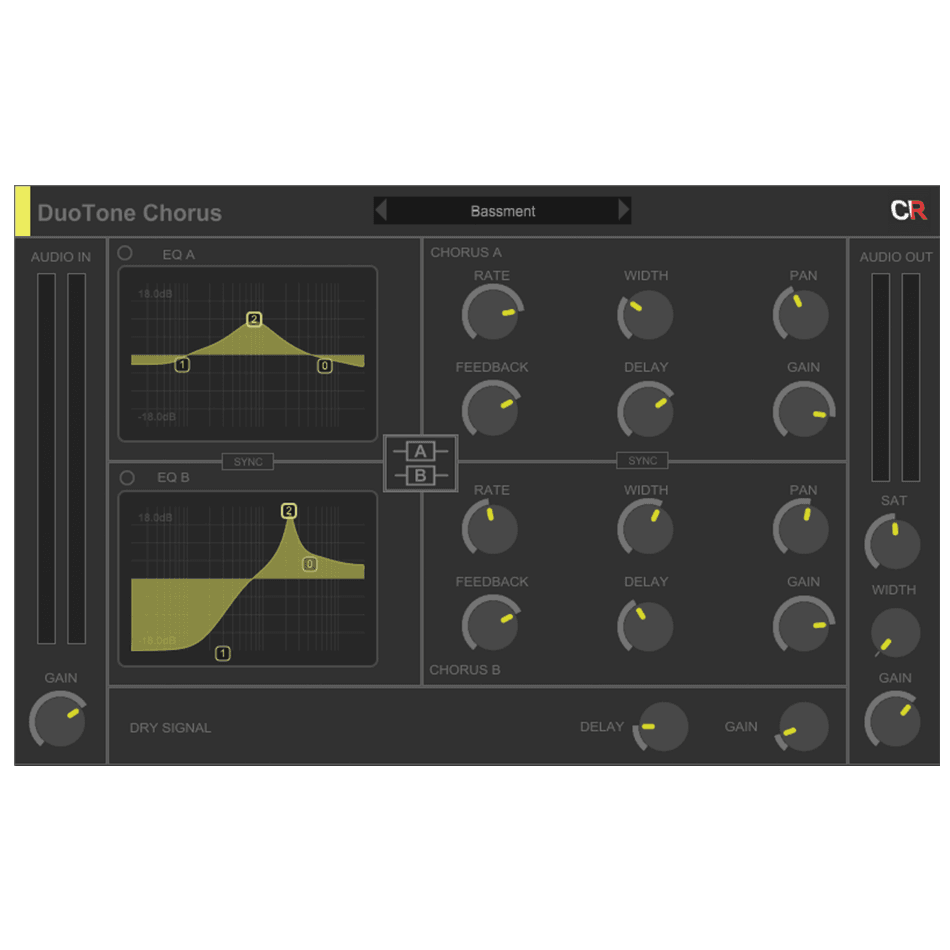
Task: Toggle SYNC between the EQ sections
Action: pyautogui.click(x=247, y=461)
